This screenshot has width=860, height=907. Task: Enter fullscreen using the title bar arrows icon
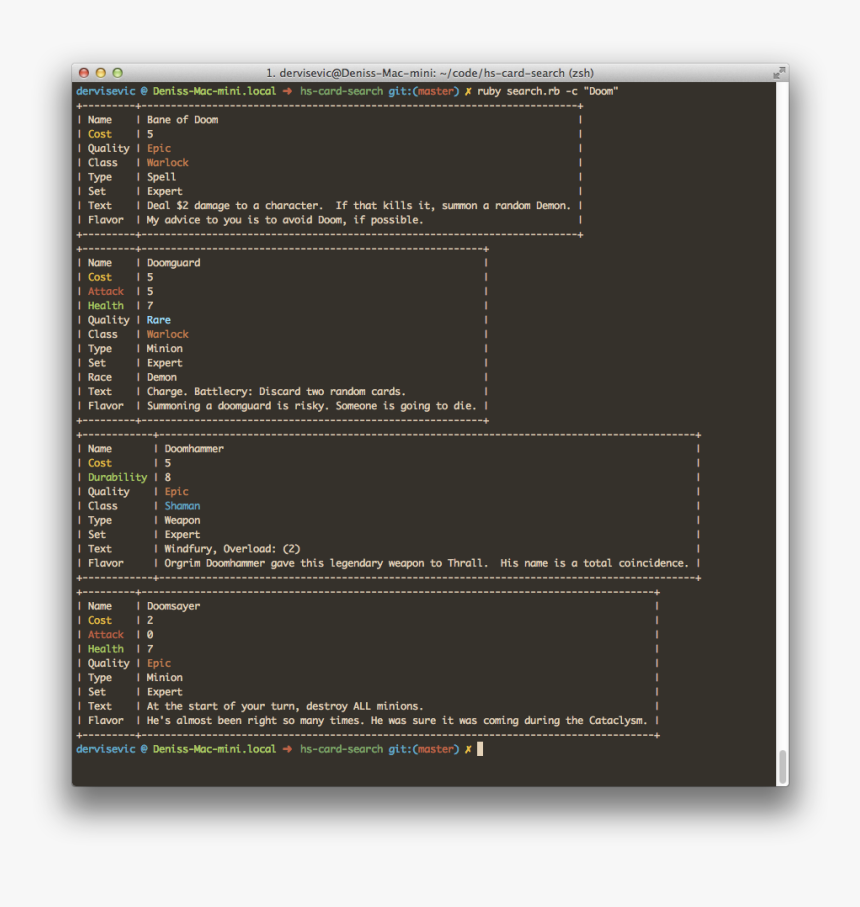pos(778,73)
